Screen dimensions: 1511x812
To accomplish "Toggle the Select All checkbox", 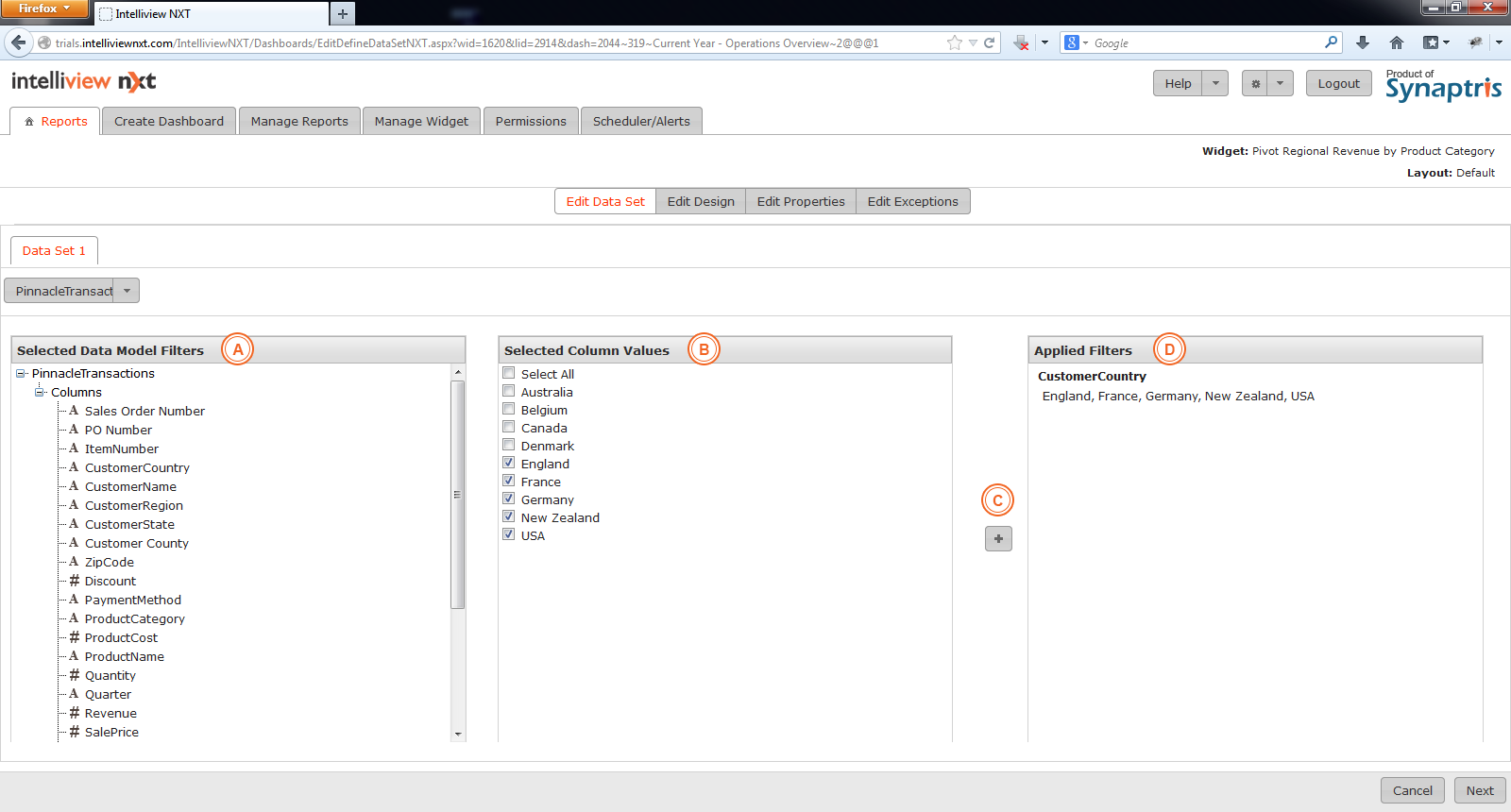I will coord(509,373).
